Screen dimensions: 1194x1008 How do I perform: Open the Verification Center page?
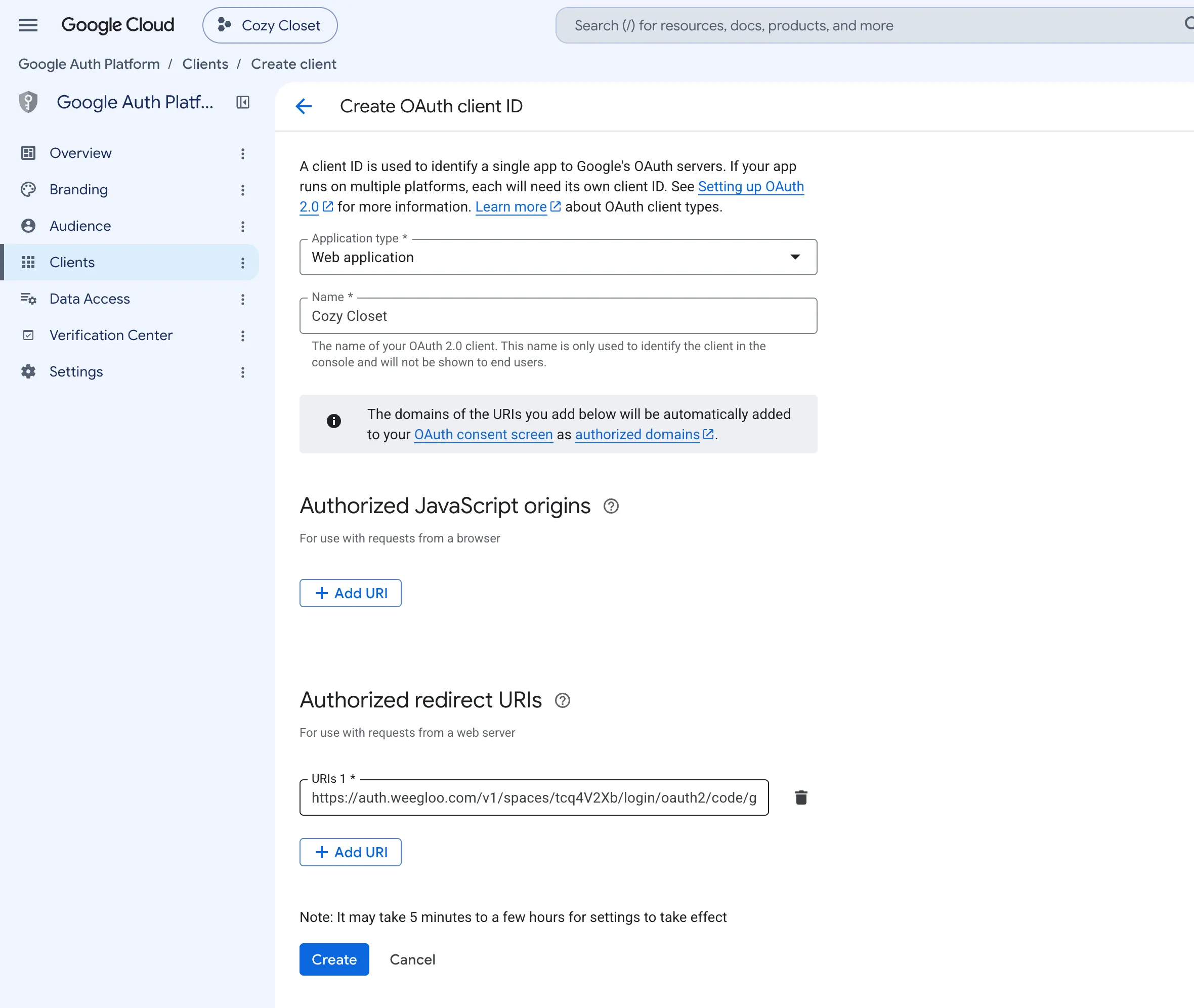(x=111, y=335)
